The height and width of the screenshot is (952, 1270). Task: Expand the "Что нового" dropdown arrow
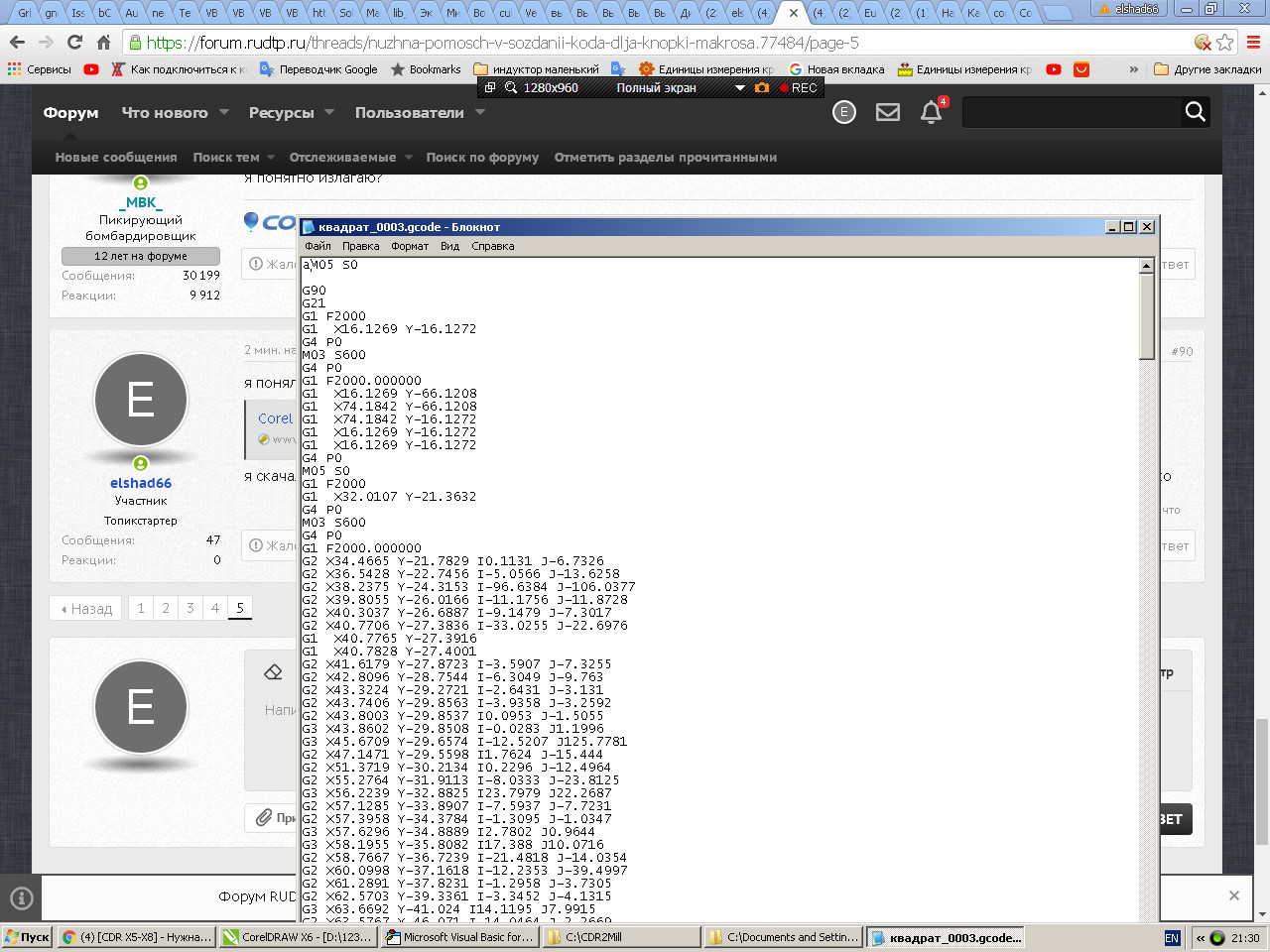(x=224, y=112)
